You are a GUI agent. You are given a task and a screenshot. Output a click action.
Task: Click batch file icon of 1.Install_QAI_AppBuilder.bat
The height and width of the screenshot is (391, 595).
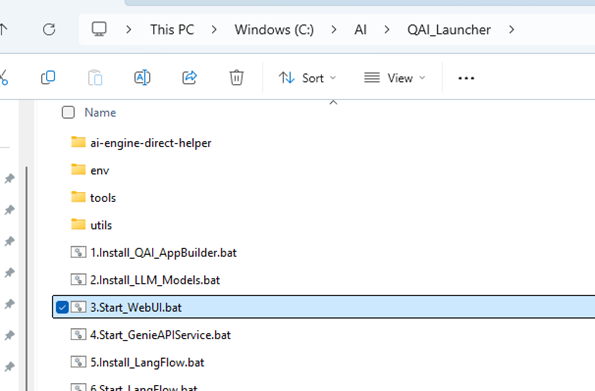tap(78, 252)
